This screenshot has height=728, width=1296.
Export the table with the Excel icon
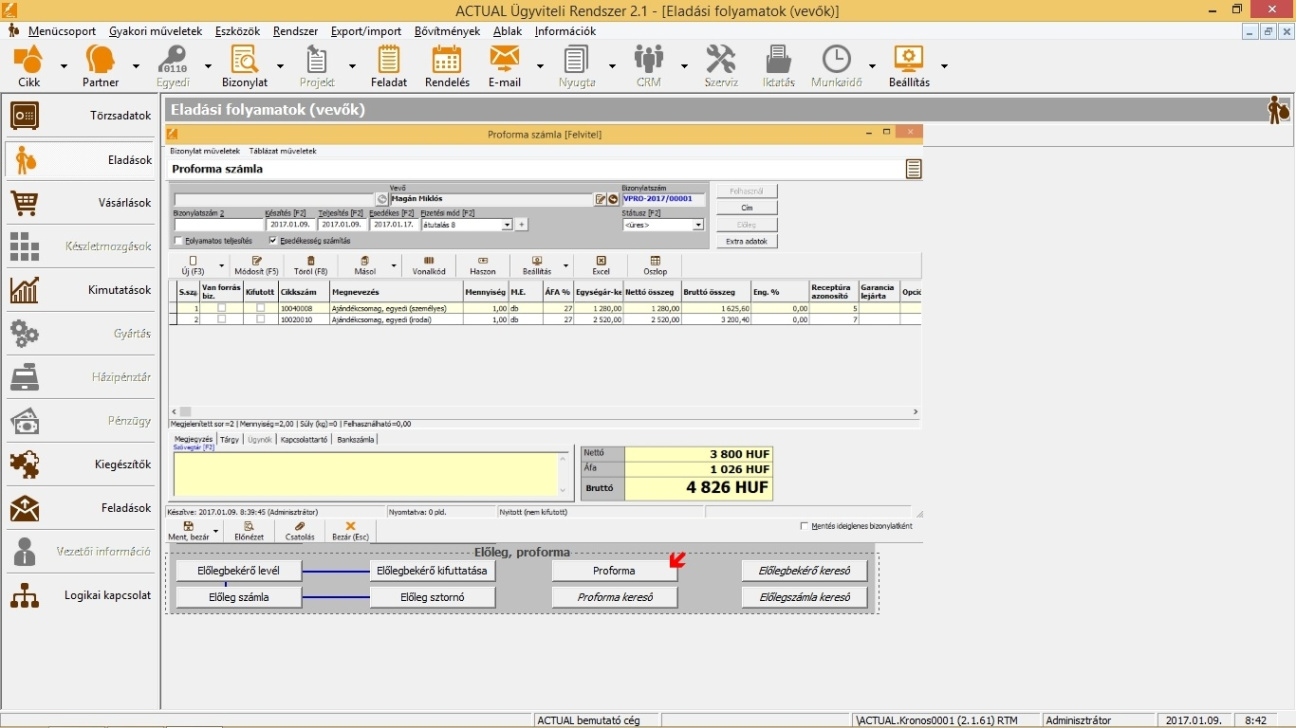tap(600, 265)
